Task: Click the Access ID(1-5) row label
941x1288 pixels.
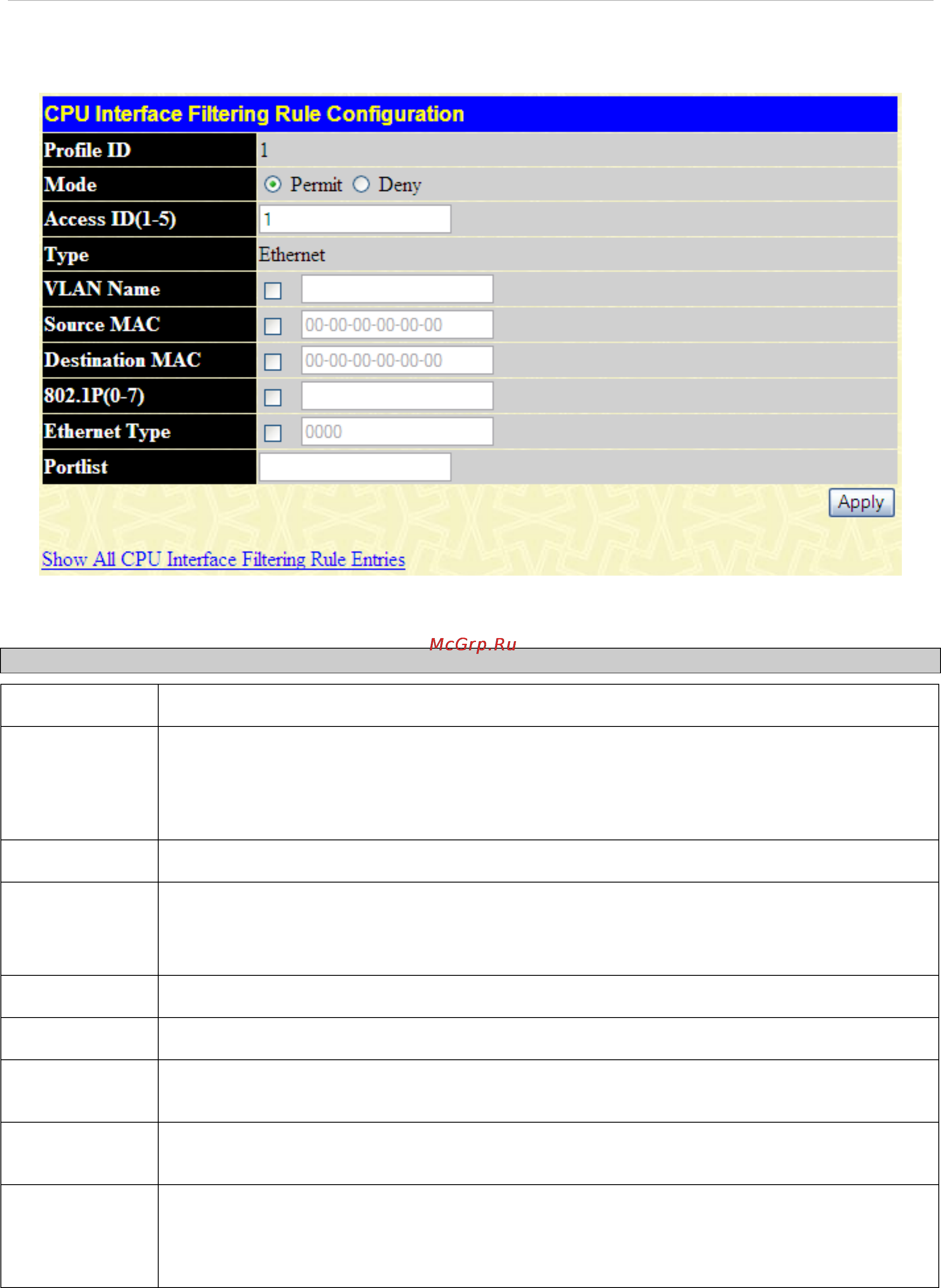Action: pos(110,219)
